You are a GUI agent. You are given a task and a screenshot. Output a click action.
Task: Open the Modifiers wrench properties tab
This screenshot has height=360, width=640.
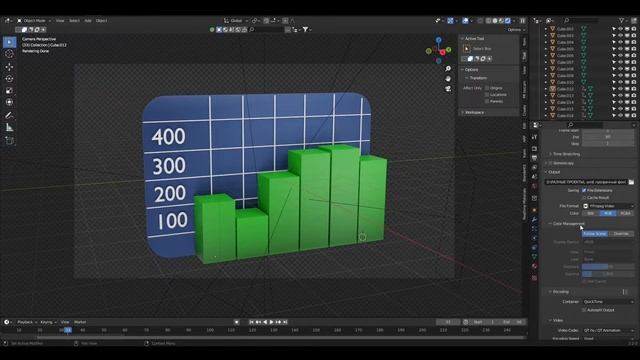pyautogui.click(x=534, y=220)
